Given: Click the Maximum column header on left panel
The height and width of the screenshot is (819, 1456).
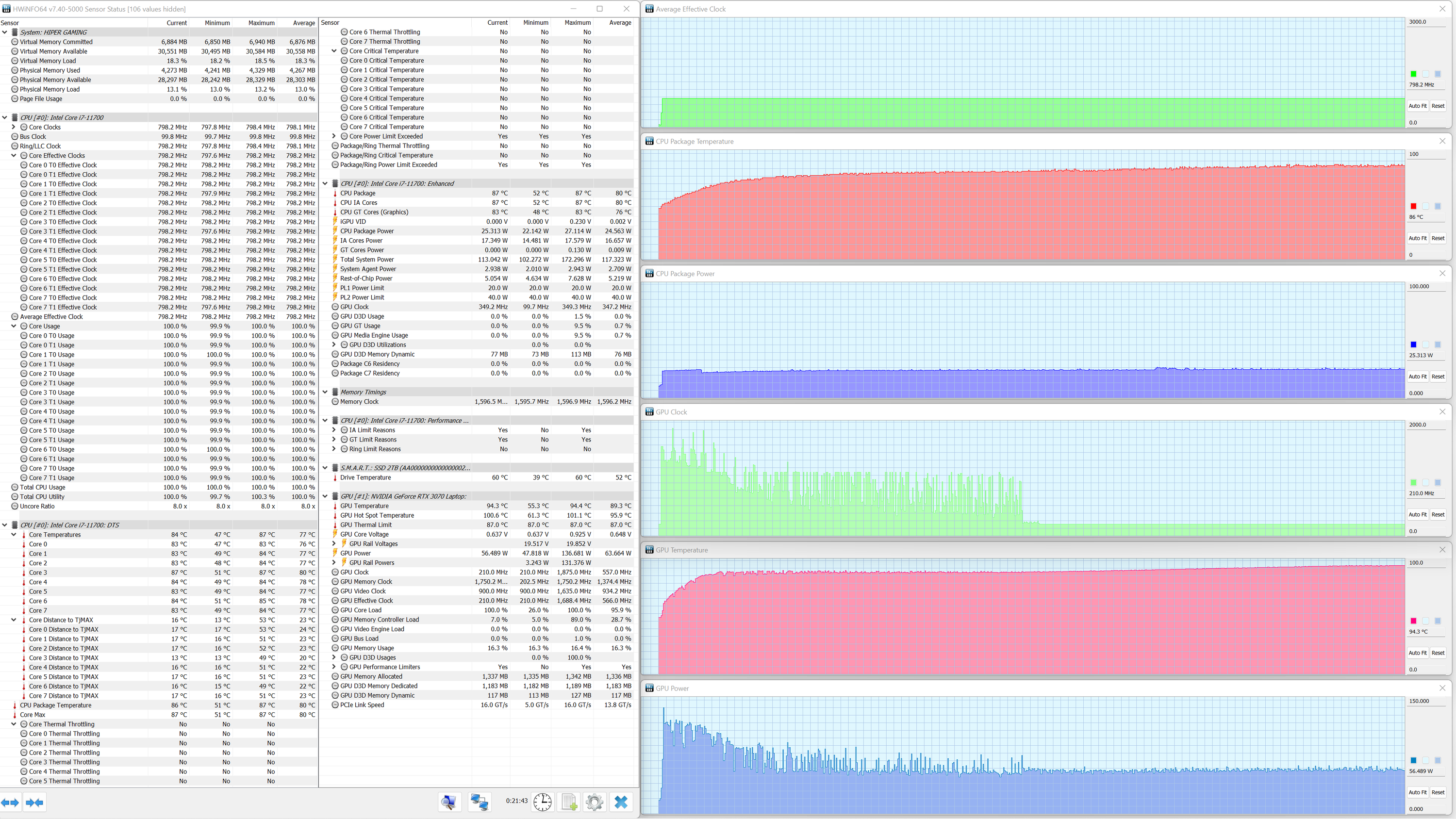Looking at the screenshot, I should click(x=261, y=23).
